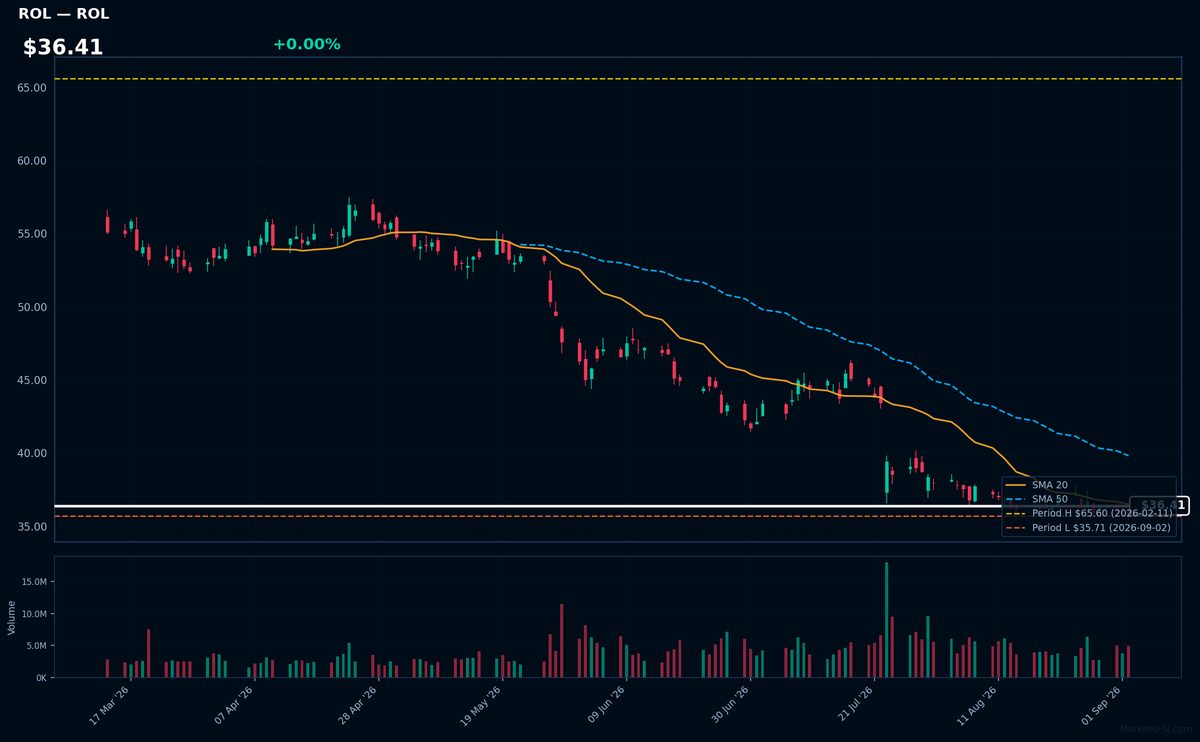Click the 65.00 price axis label
1200x742 pixels.
(32, 88)
